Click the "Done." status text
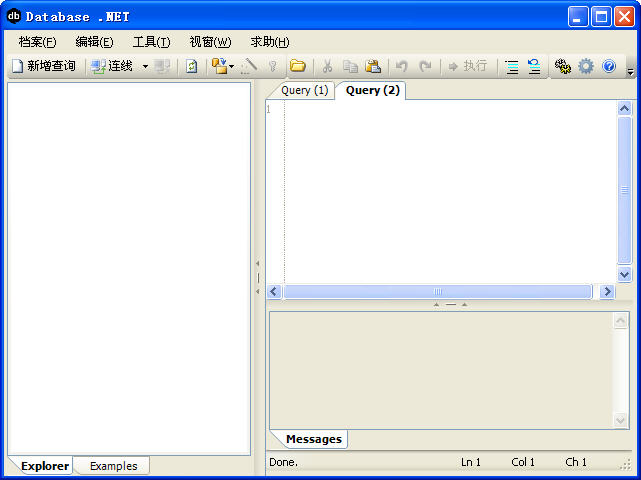This screenshot has width=641, height=480. 283,462
